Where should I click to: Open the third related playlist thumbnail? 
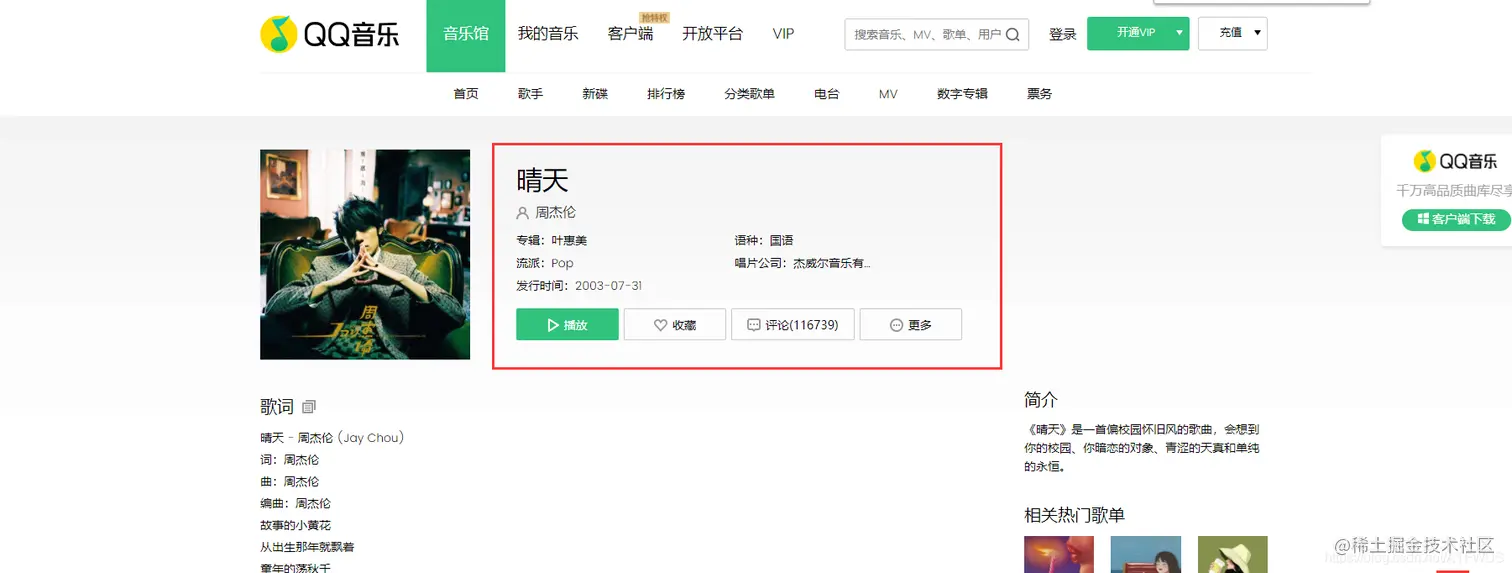(x=1233, y=554)
